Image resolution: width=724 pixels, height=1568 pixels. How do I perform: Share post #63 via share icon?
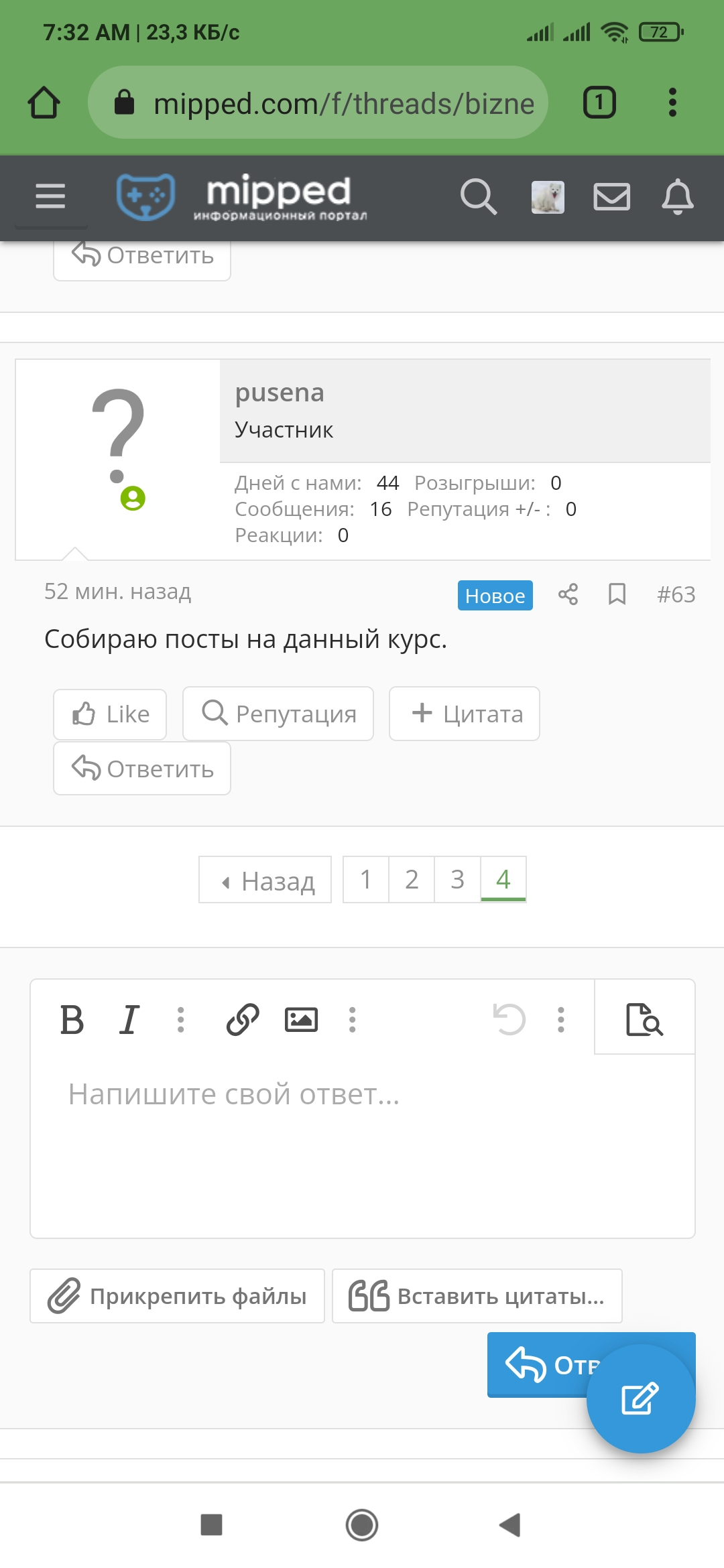(568, 594)
